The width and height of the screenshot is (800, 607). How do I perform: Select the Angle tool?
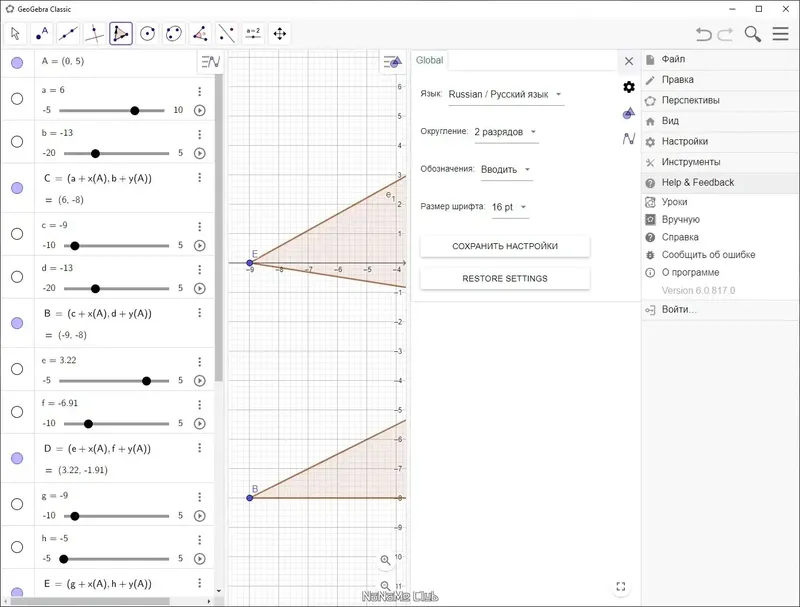201,34
